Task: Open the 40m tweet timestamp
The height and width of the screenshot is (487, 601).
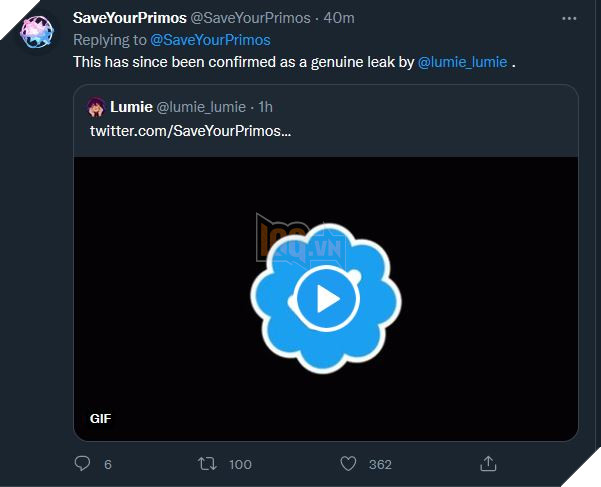Action: click(339, 19)
